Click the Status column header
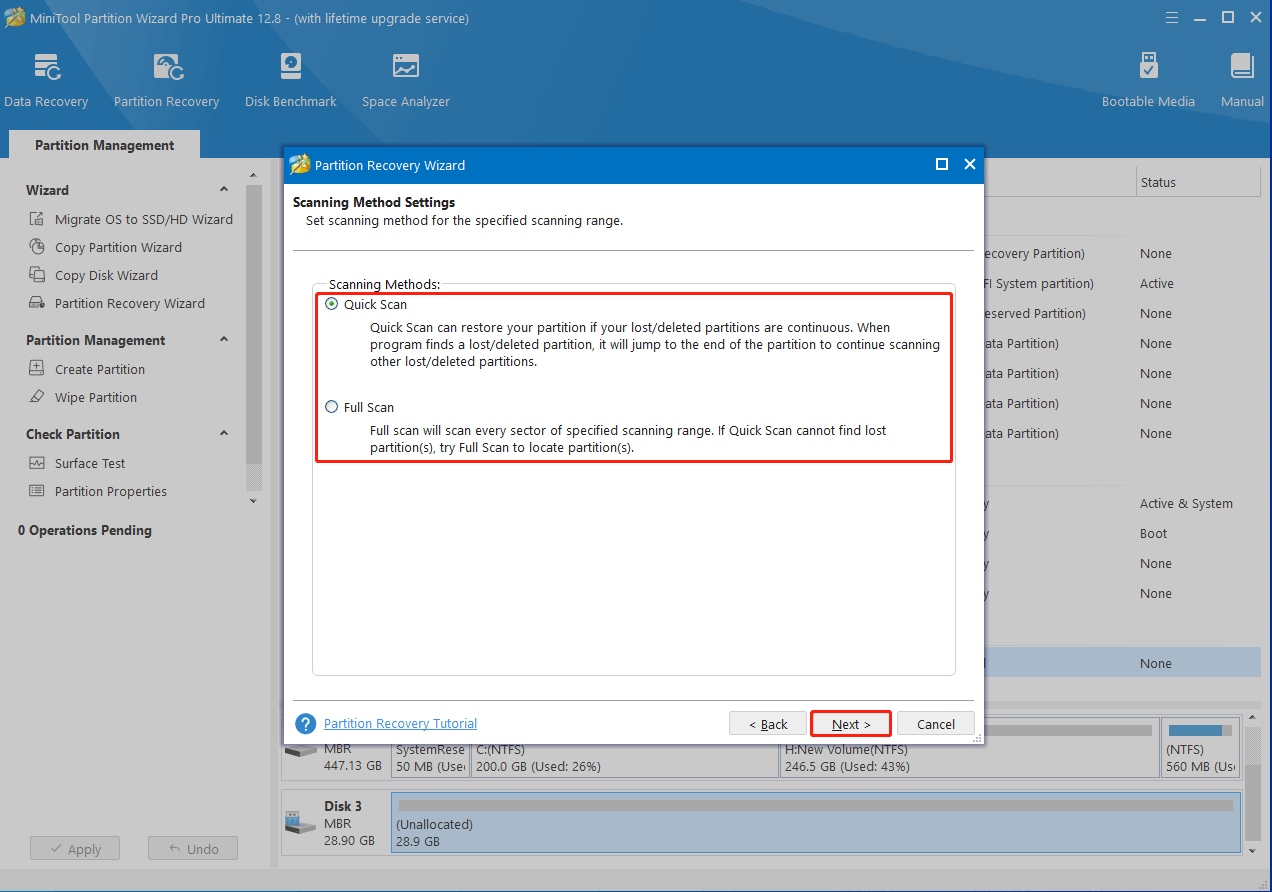Screen dimensions: 1272x892 point(1198,183)
